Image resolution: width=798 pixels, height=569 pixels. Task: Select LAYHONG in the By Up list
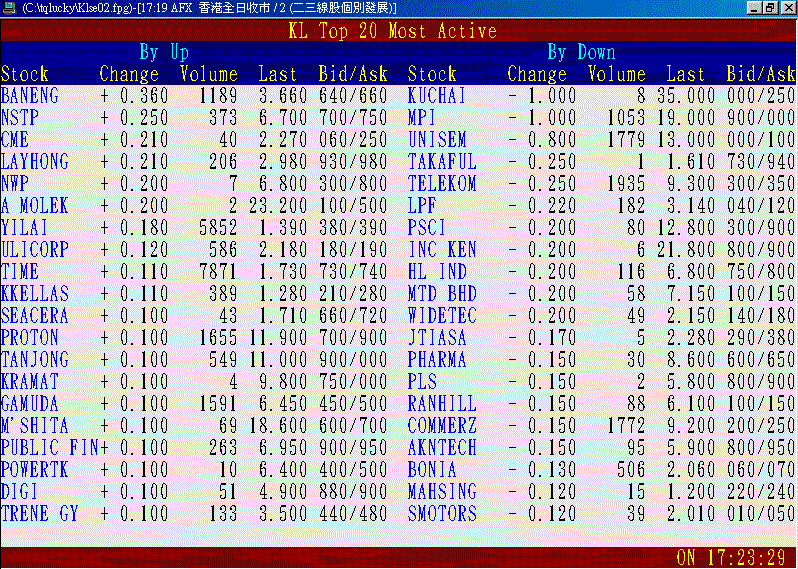(35, 161)
